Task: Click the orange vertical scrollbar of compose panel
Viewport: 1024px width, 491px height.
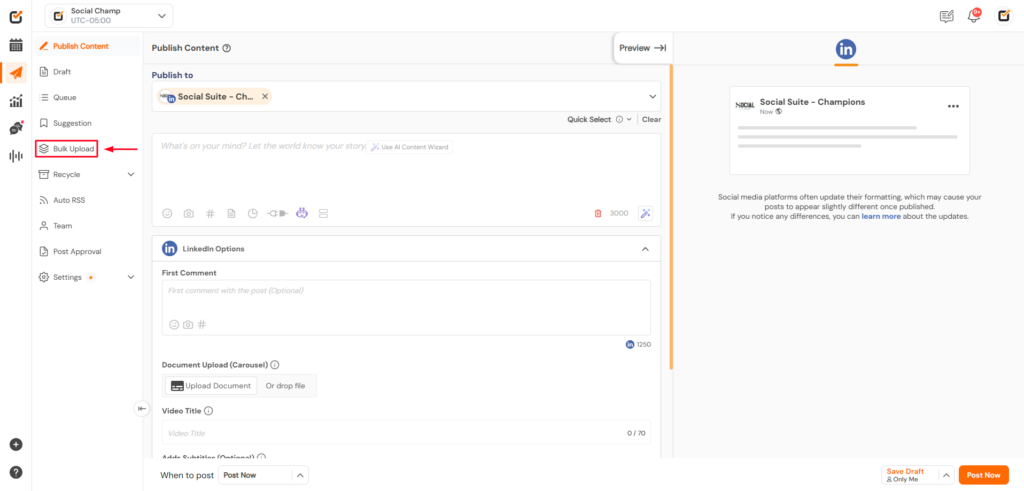Action: 671,215
